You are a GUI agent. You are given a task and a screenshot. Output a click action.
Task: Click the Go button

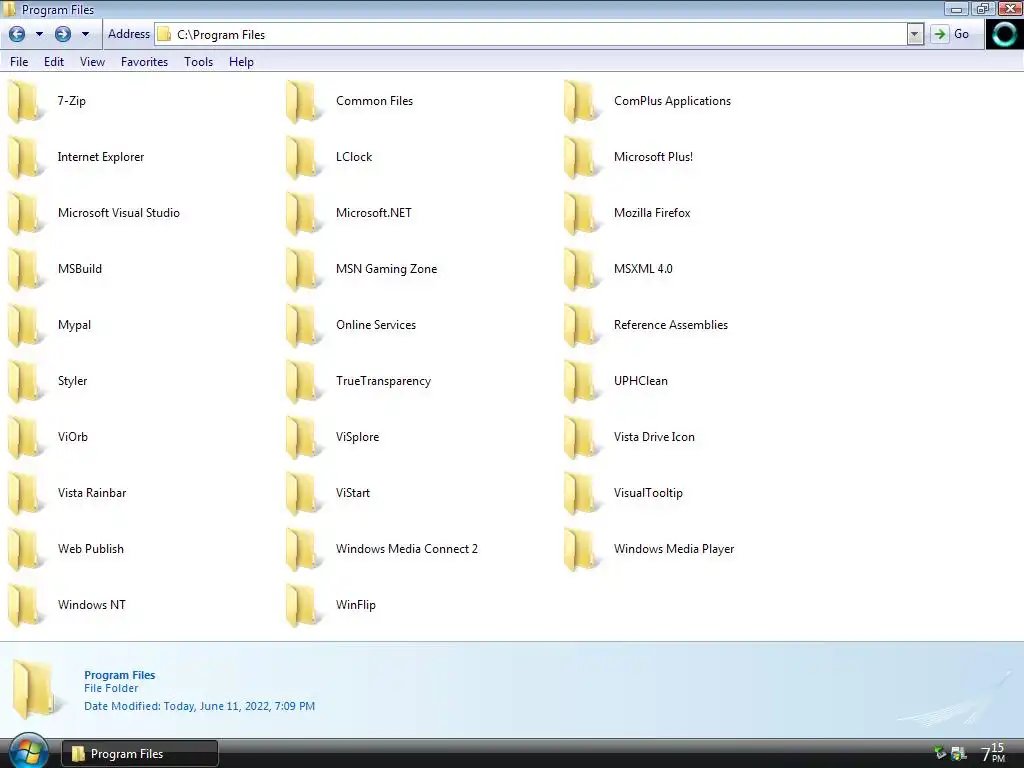(x=951, y=34)
